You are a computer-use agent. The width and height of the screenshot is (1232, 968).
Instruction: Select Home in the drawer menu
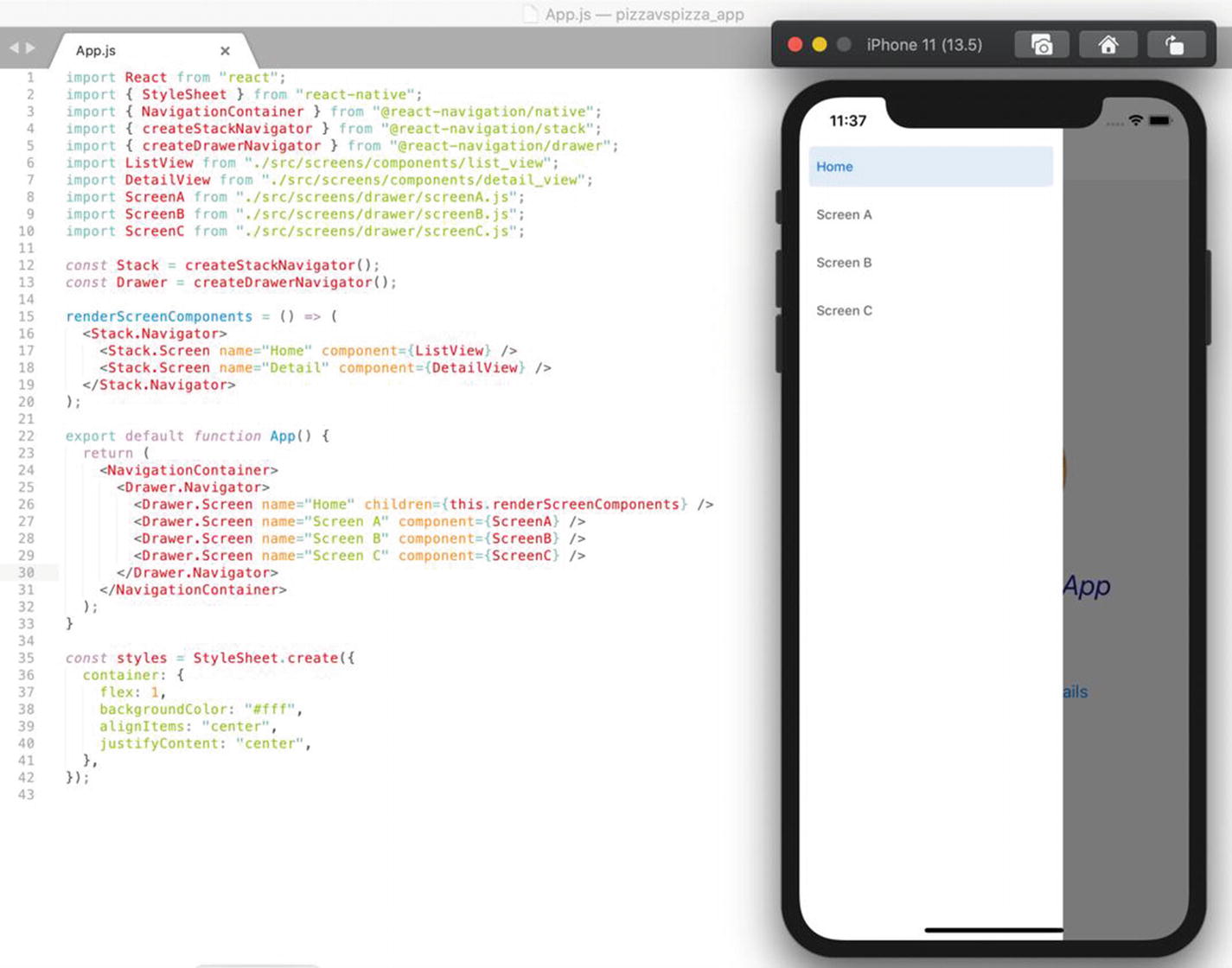pos(930,167)
